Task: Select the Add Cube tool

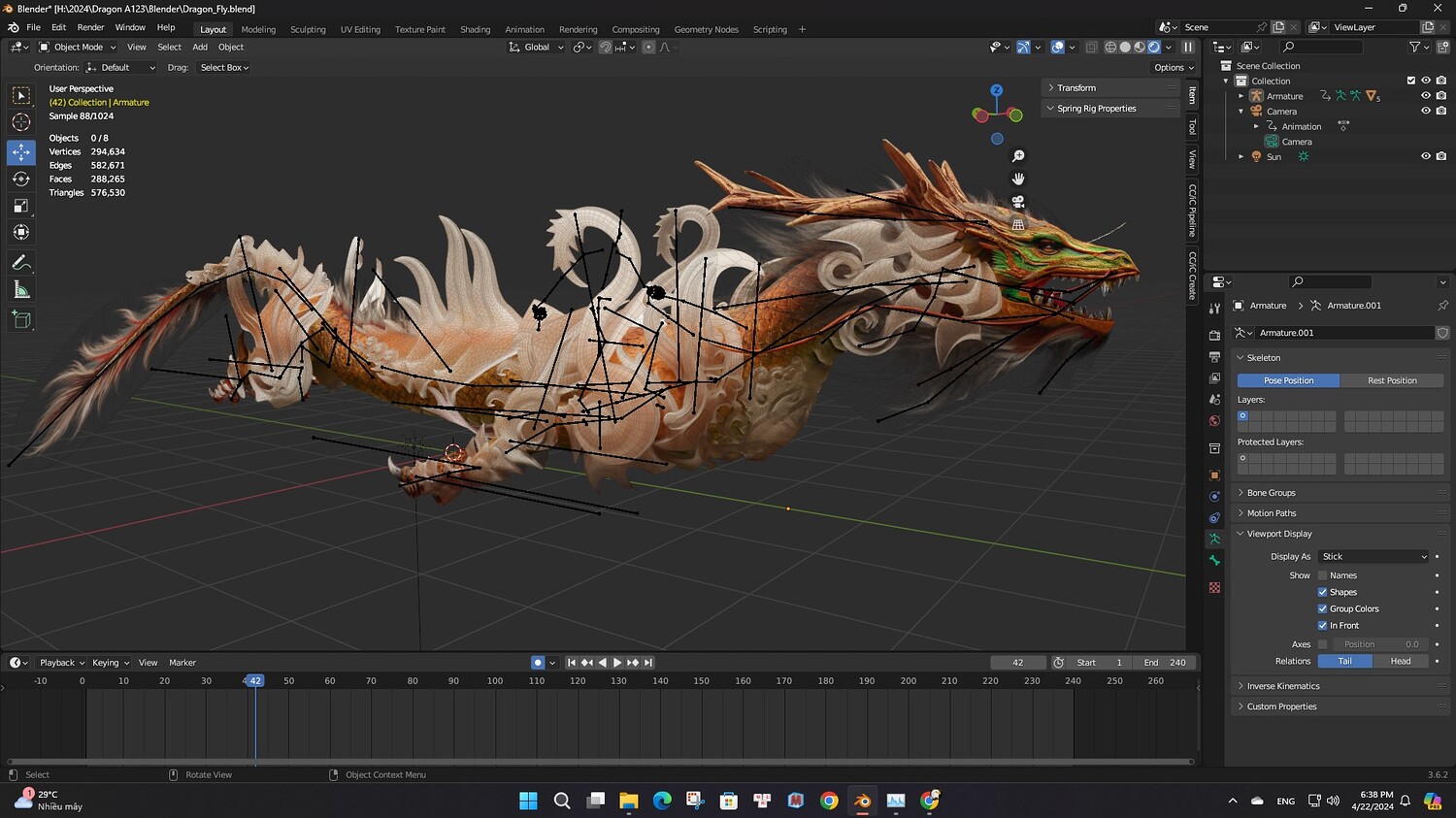Action: click(x=21, y=319)
